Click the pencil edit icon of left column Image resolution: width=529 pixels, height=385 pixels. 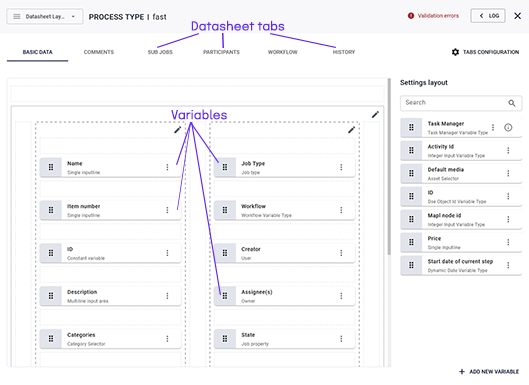177,130
